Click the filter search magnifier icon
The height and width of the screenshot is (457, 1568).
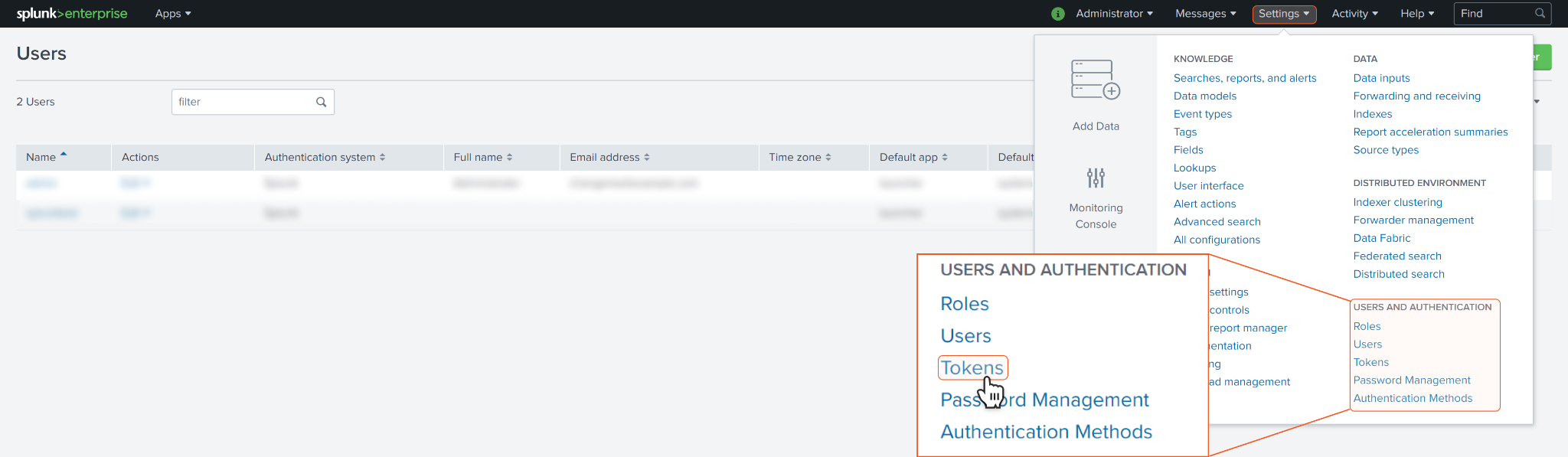click(322, 102)
